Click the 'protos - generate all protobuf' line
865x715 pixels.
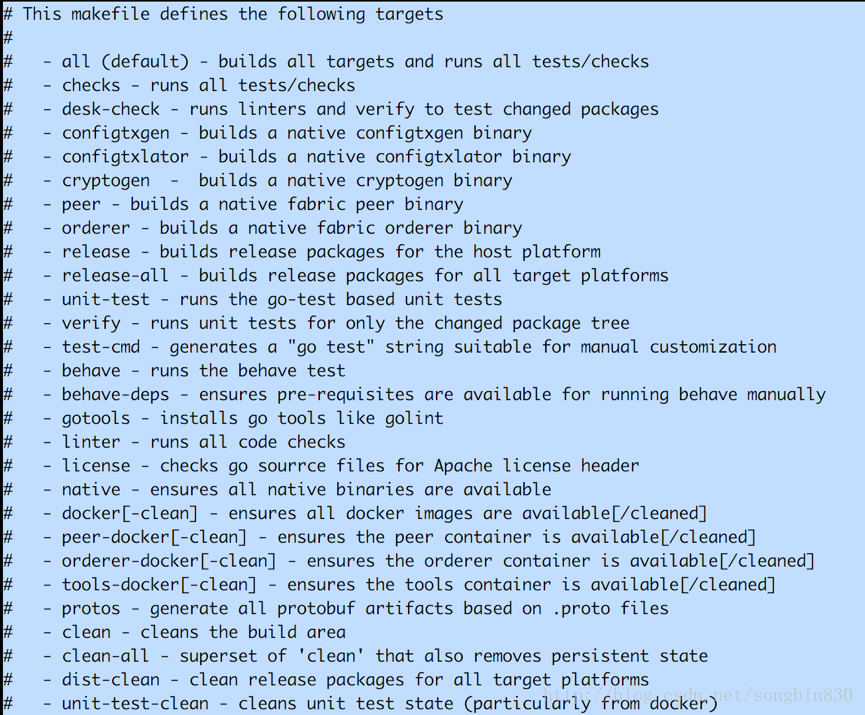click(365, 608)
